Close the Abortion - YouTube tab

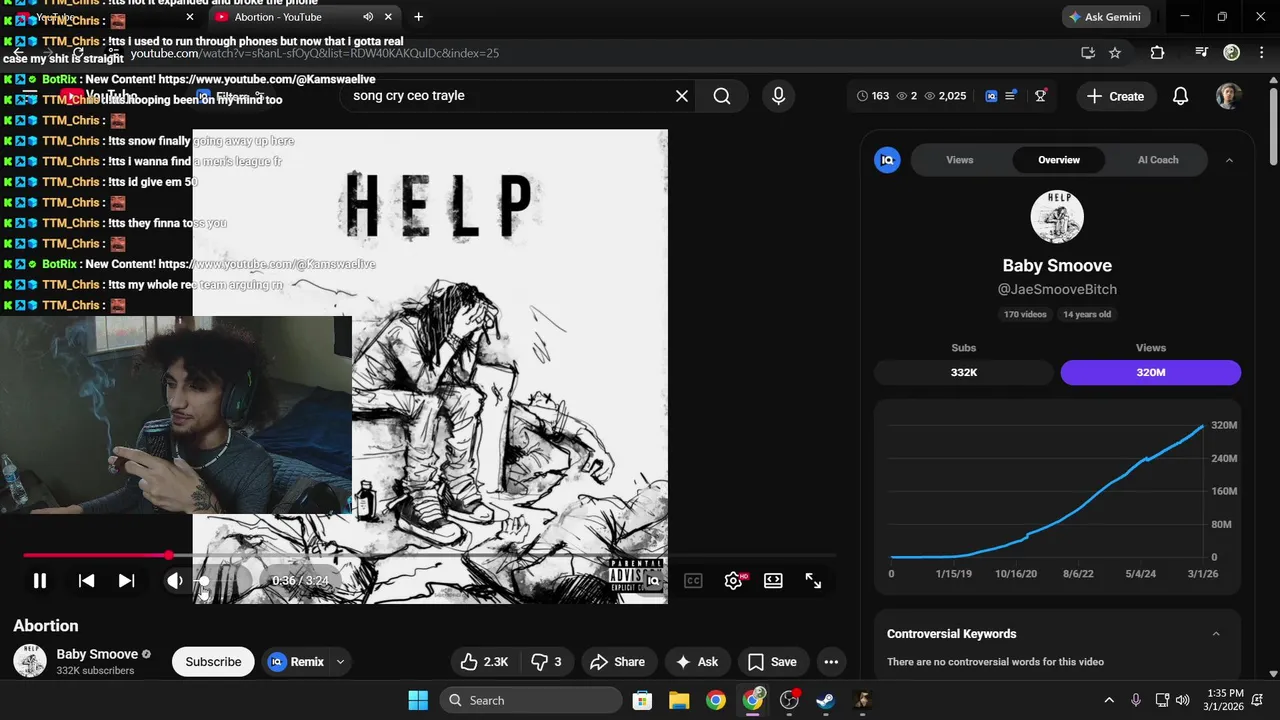point(390,17)
